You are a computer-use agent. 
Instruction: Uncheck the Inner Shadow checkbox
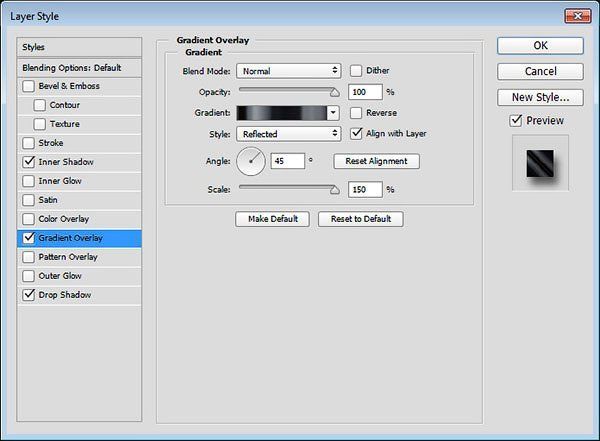[x=28, y=162]
